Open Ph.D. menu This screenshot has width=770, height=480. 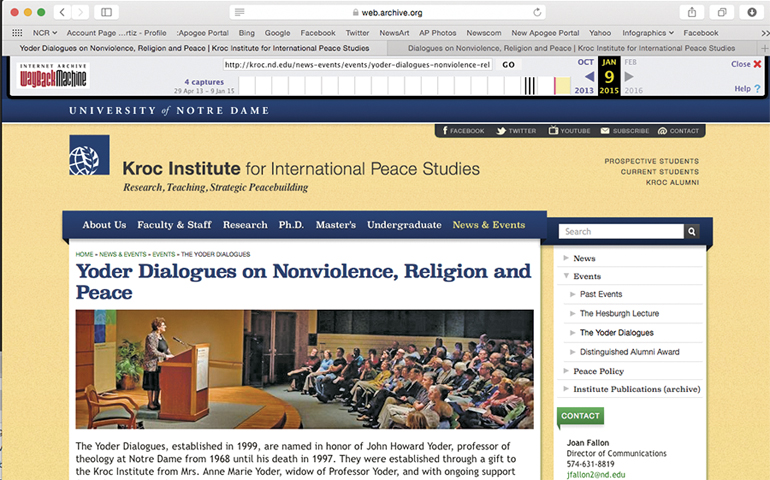(291, 225)
